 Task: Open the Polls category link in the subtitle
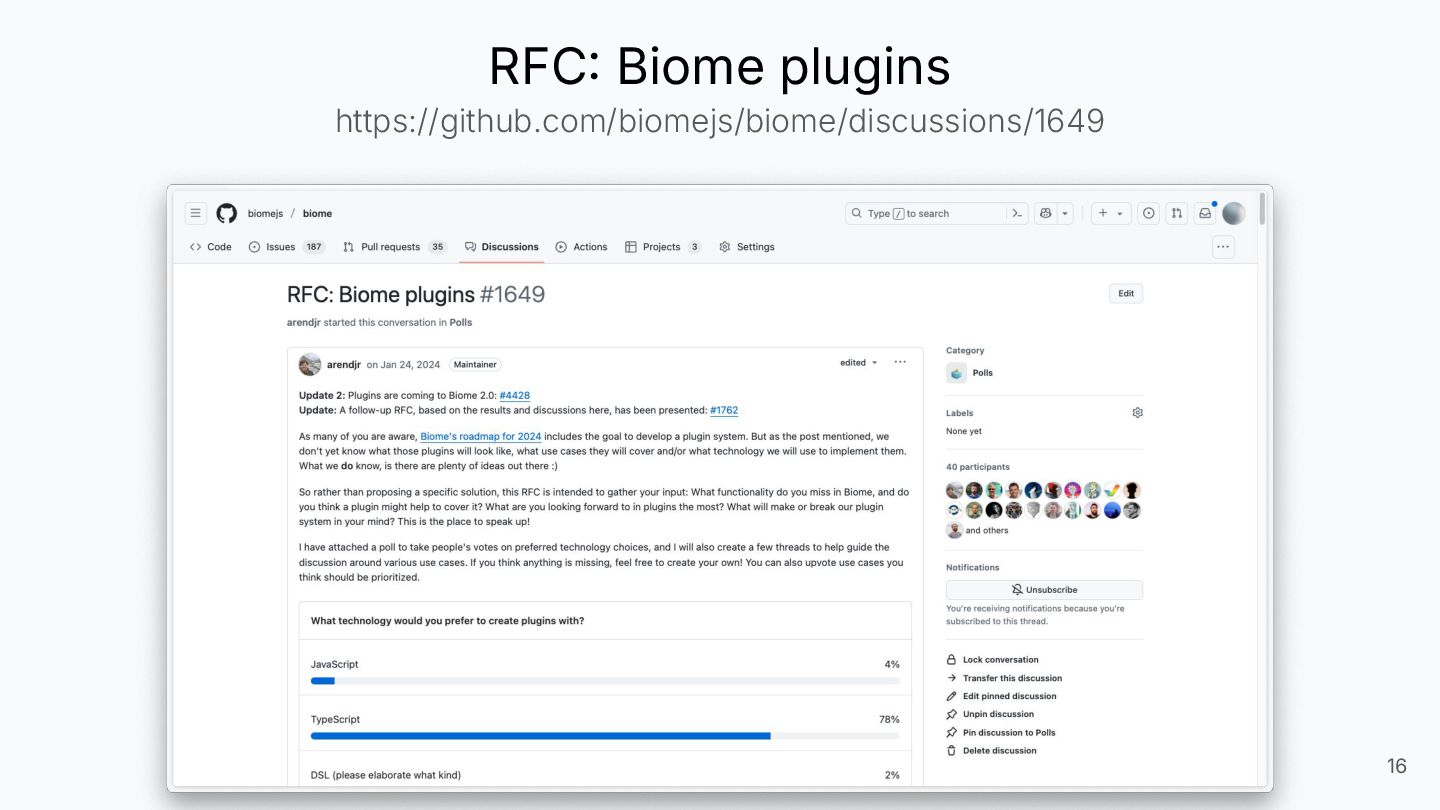[461, 323]
